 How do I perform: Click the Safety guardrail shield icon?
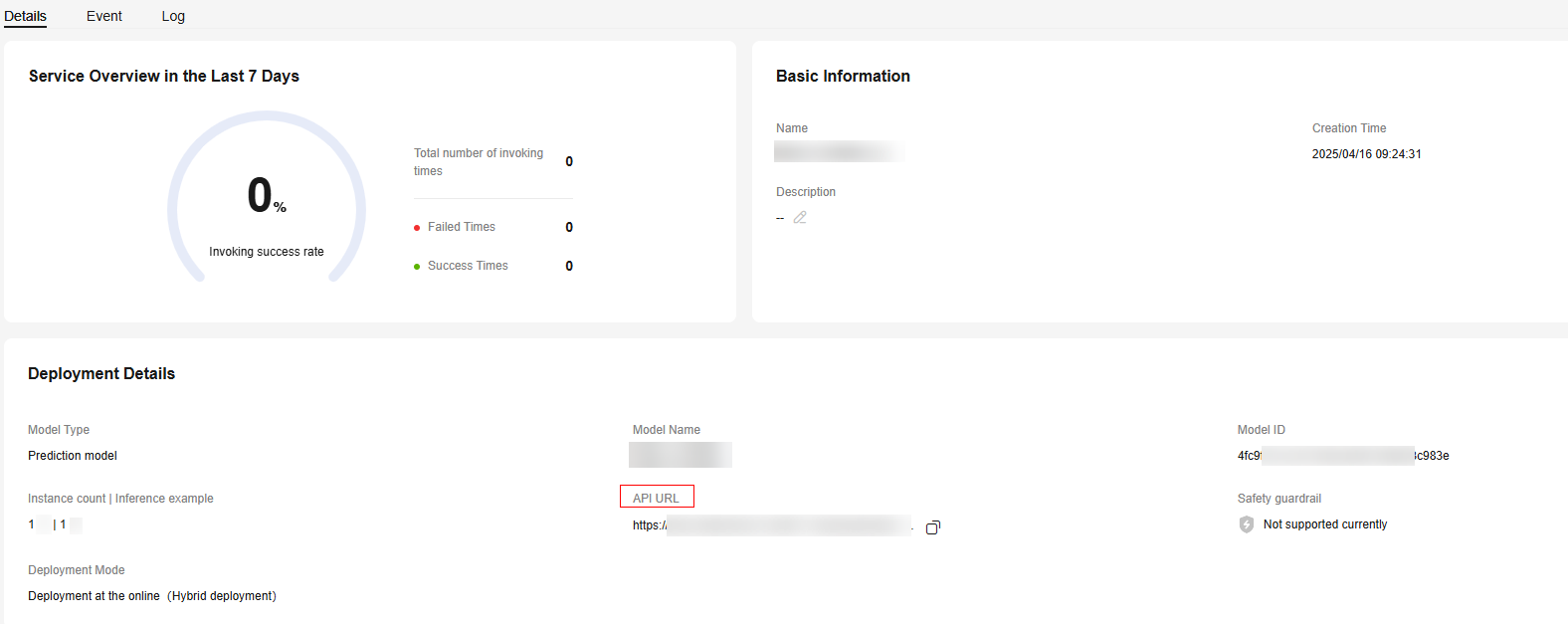click(x=1246, y=524)
